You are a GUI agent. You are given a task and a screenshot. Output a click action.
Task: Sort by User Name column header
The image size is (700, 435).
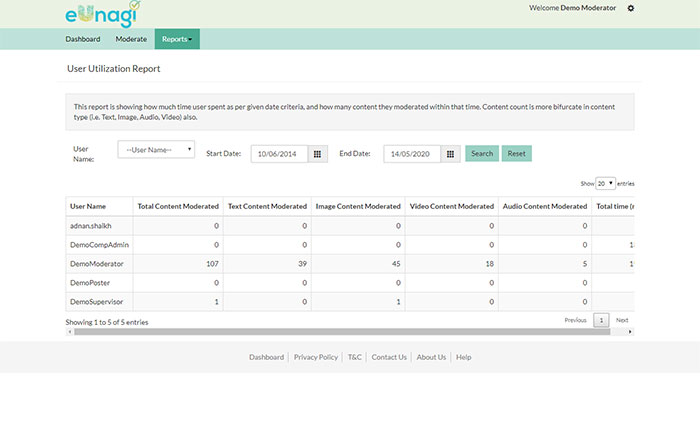click(99, 206)
